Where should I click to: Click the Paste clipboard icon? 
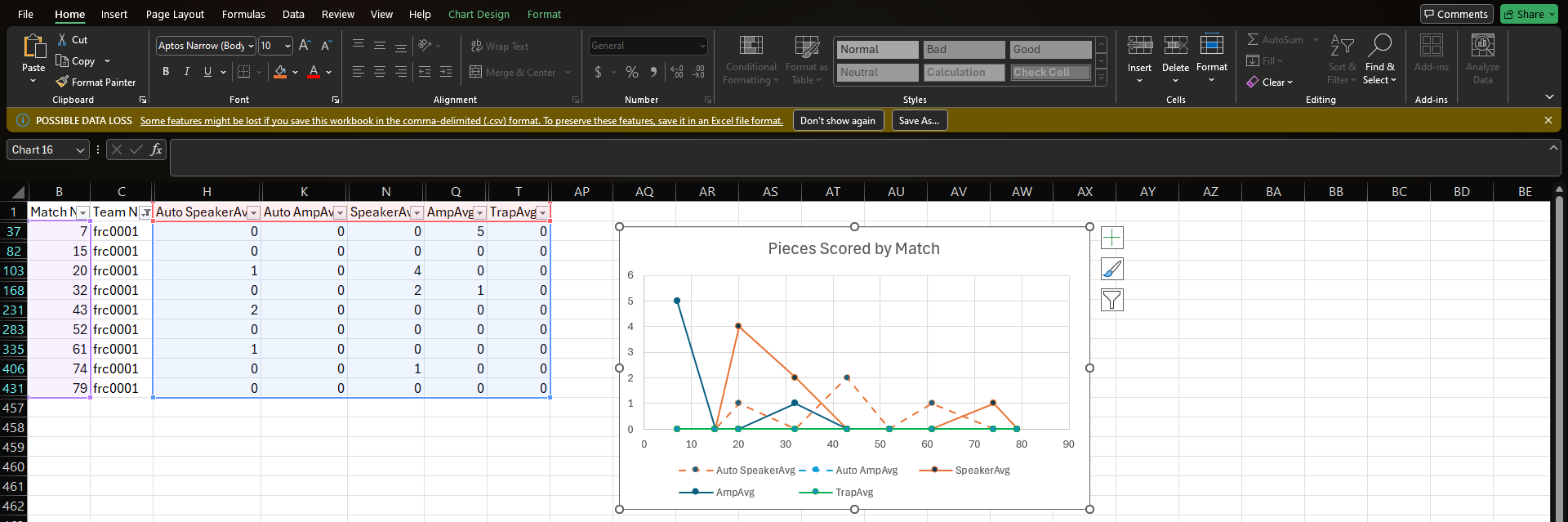pyautogui.click(x=33, y=46)
